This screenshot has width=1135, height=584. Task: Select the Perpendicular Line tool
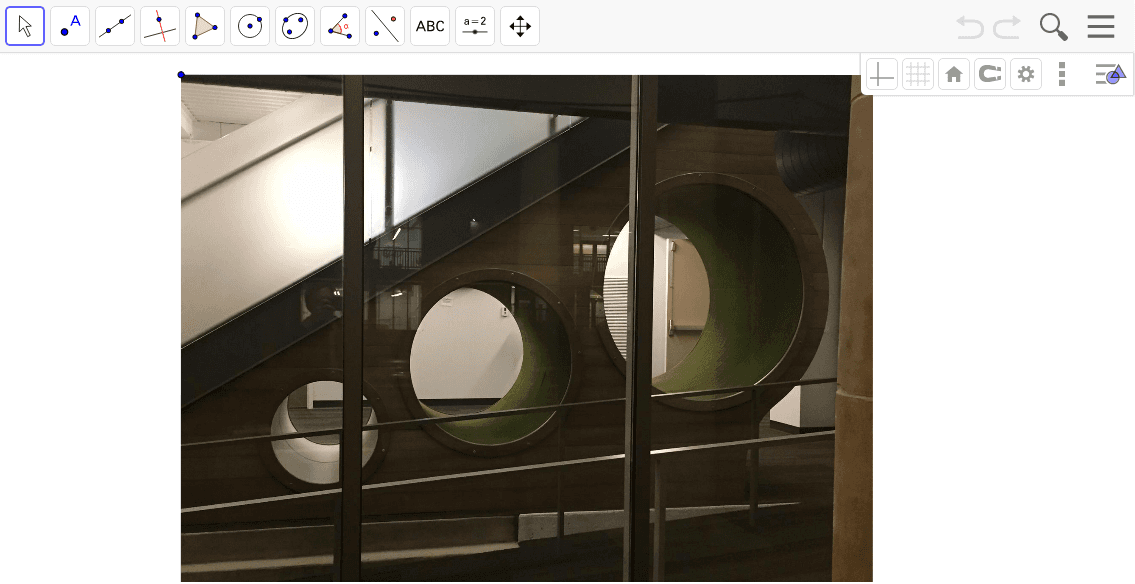point(160,26)
